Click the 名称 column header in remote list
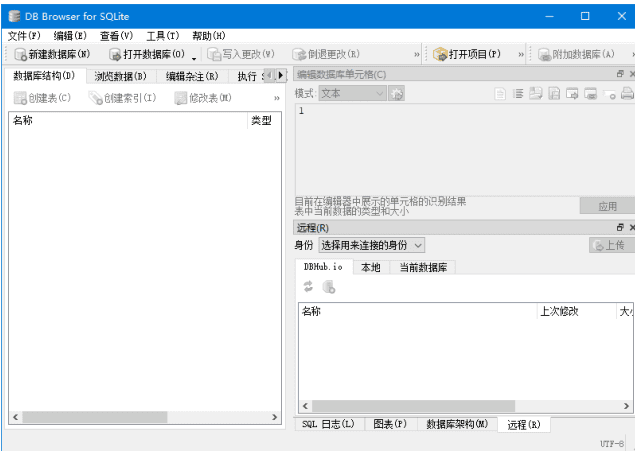Screen dimensions: 635x451 [418, 311]
